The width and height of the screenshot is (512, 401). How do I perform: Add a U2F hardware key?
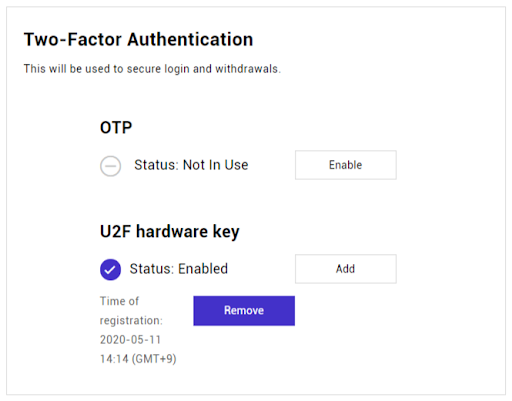pyautogui.click(x=346, y=269)
